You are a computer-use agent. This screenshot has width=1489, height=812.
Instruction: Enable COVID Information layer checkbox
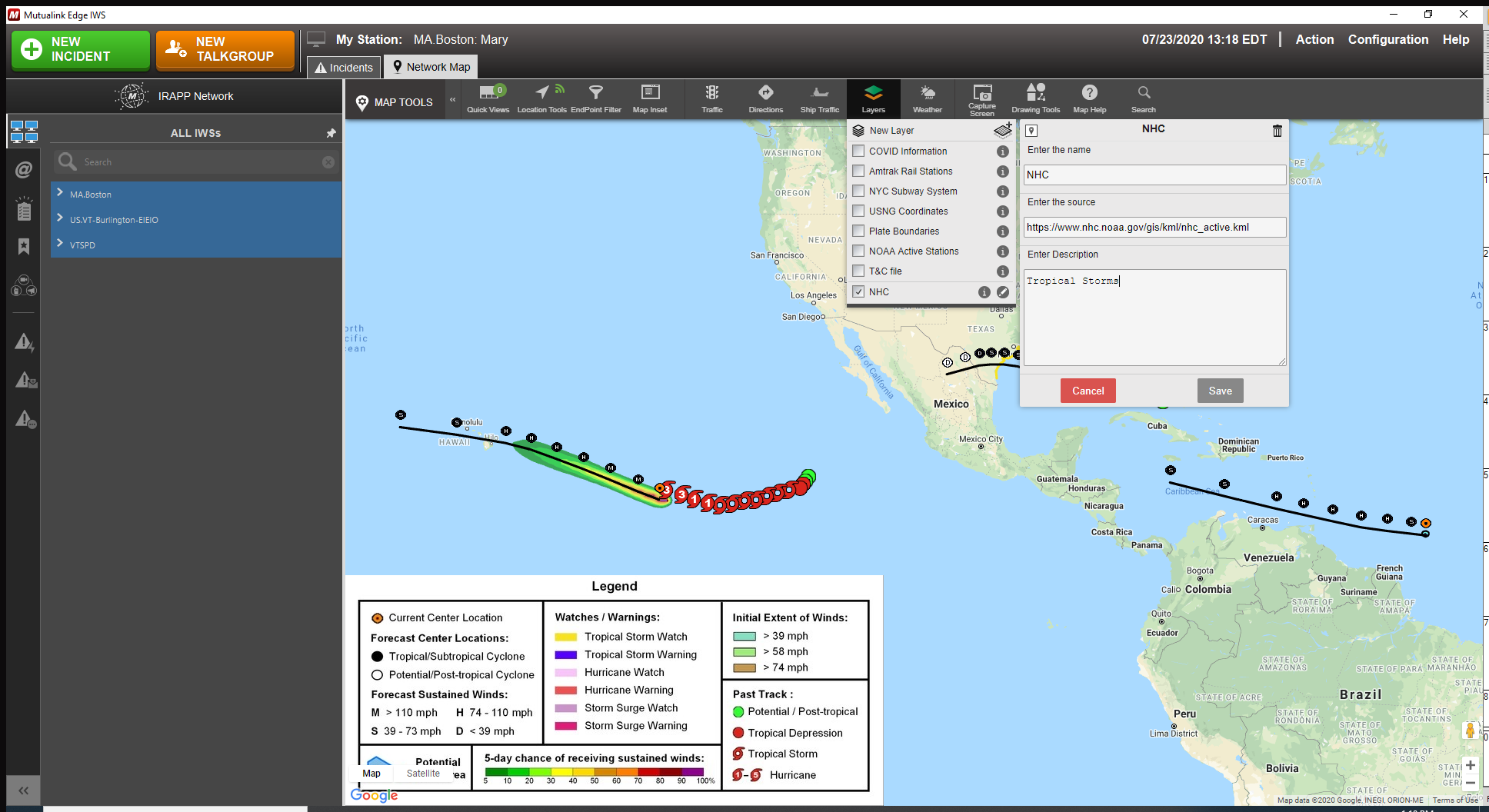pyautogui.click(x=858, y=151)
